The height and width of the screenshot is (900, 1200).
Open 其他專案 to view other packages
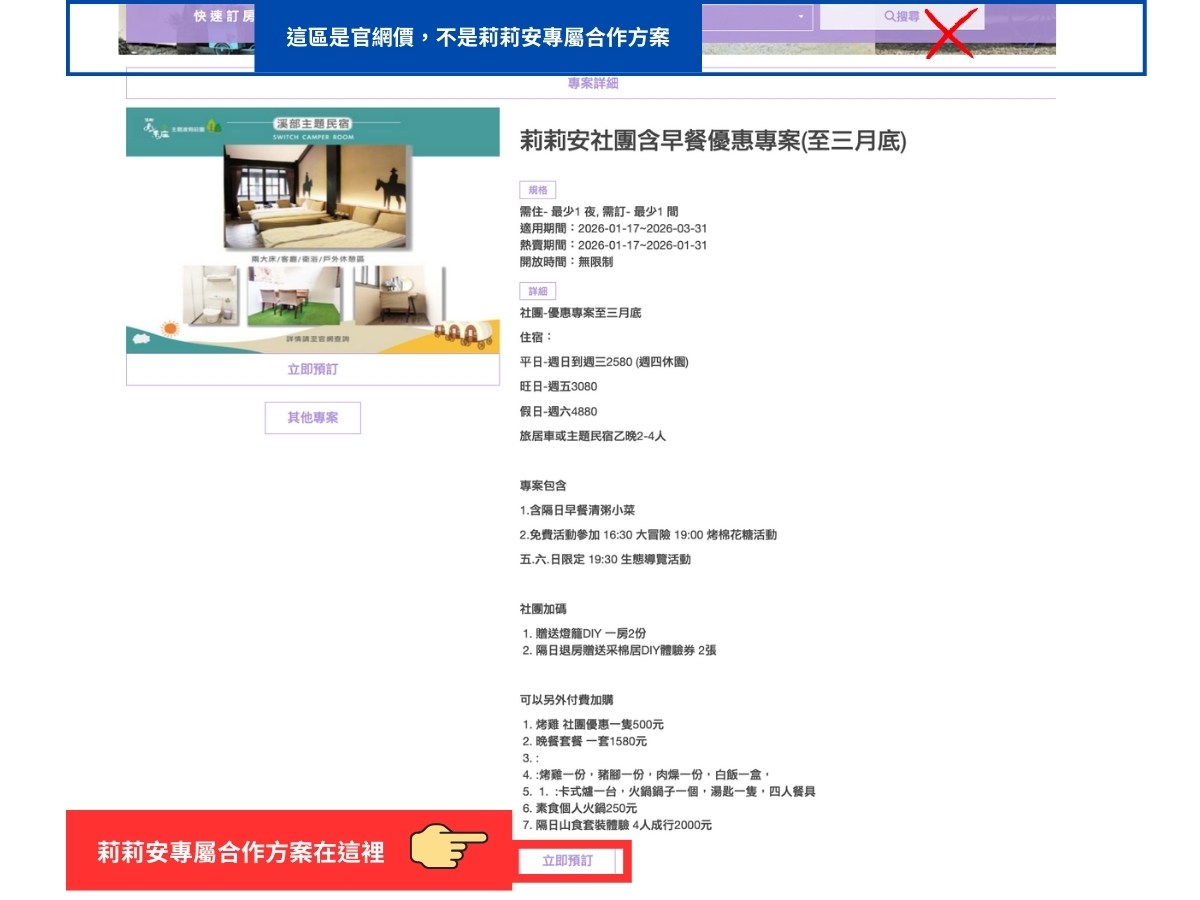[x=312, y=418]
